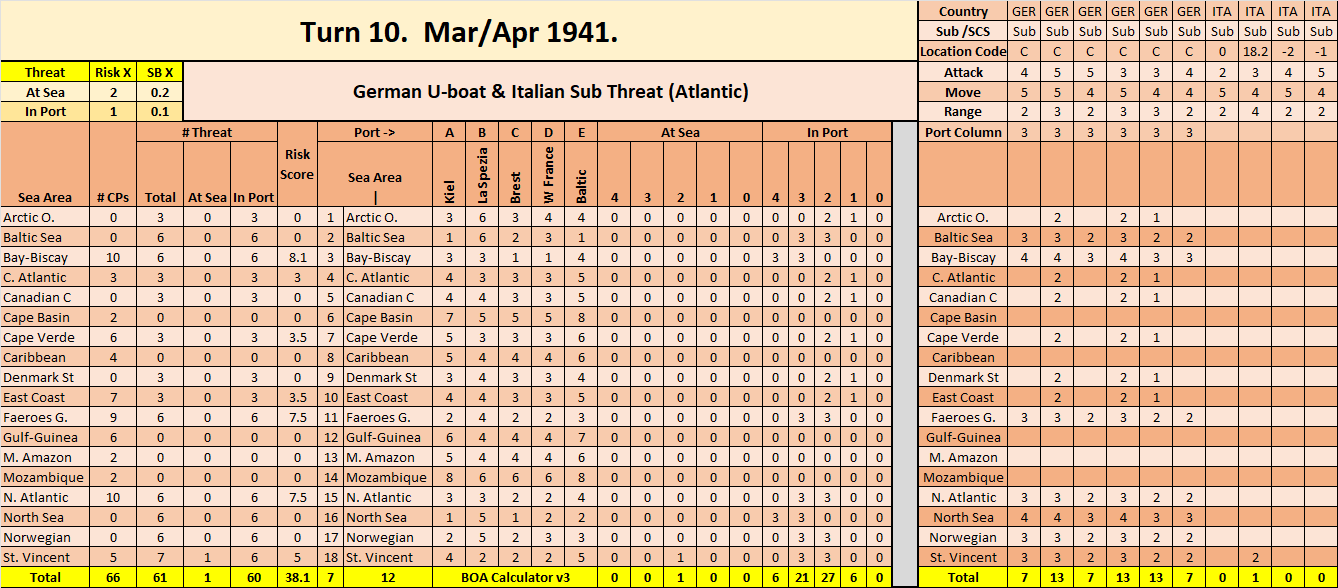Select the "Port Column" row label
Image resolution: width=1338 pixels, height=588 pixels.
pyautogui.click(x=963, y=132)
